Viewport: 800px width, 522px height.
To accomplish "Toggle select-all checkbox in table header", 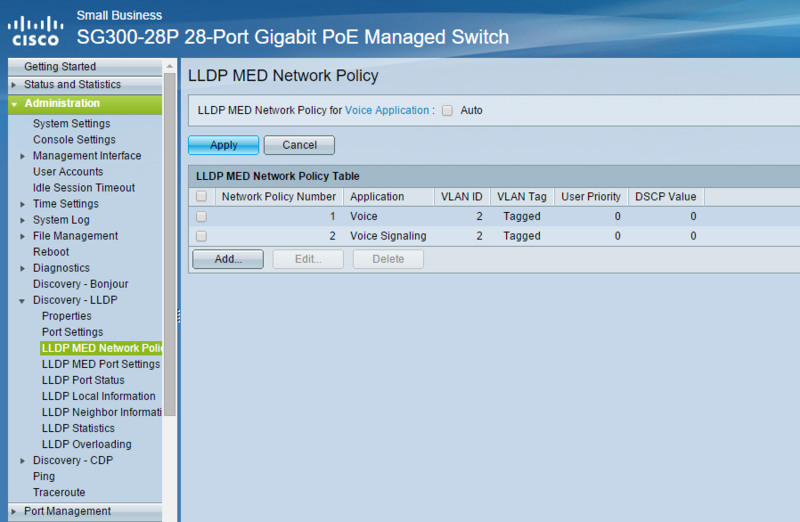I will pos(202,197).
